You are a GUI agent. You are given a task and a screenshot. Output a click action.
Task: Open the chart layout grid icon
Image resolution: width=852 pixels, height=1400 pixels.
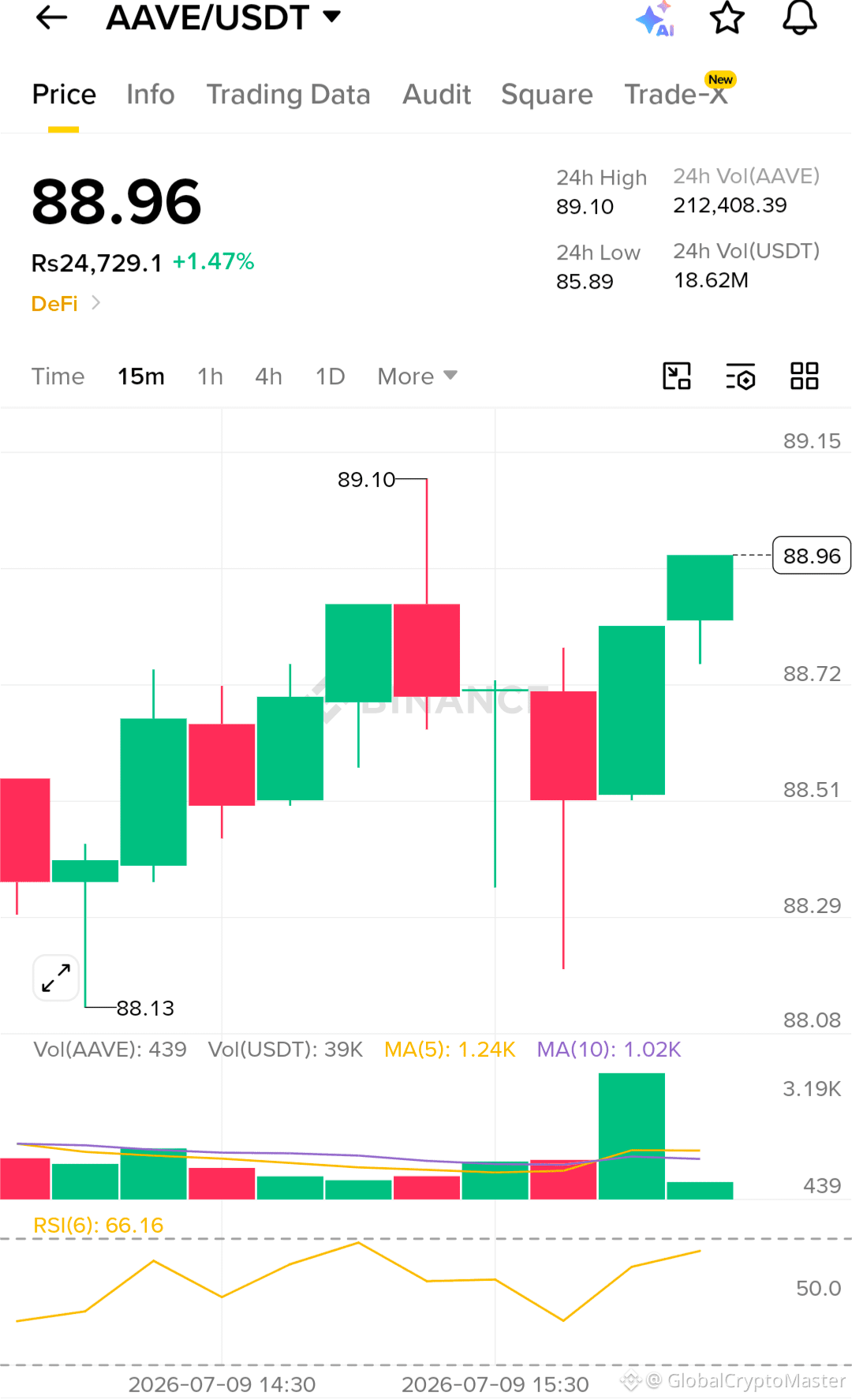tap(805, 376)
